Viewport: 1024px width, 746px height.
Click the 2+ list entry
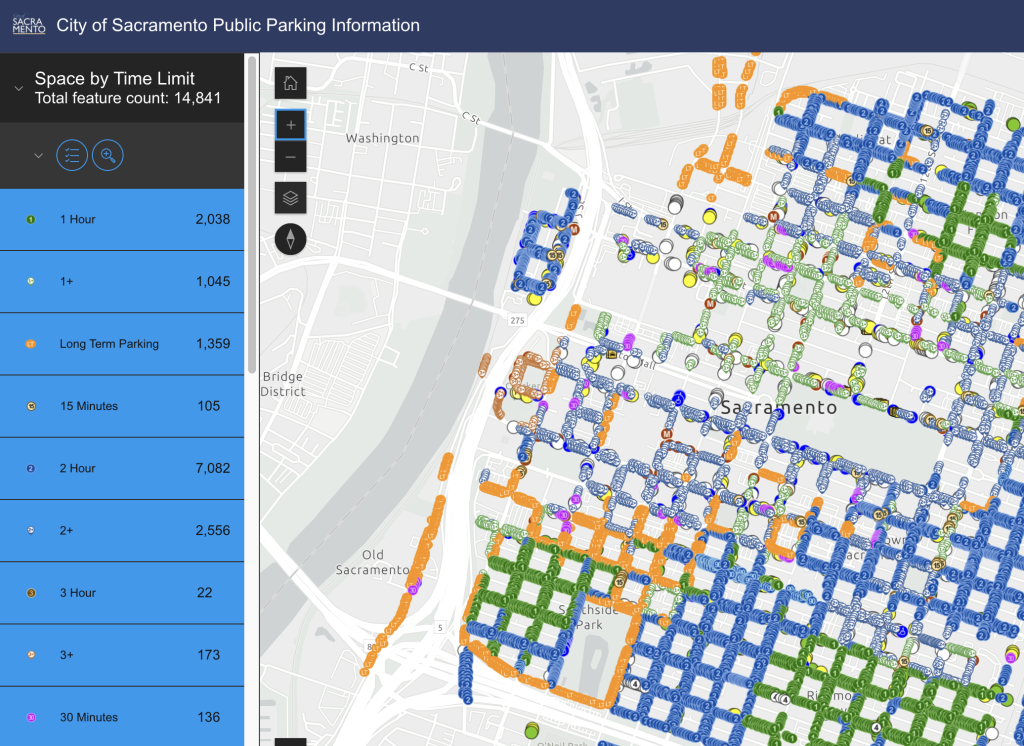[x=122, y=530]
